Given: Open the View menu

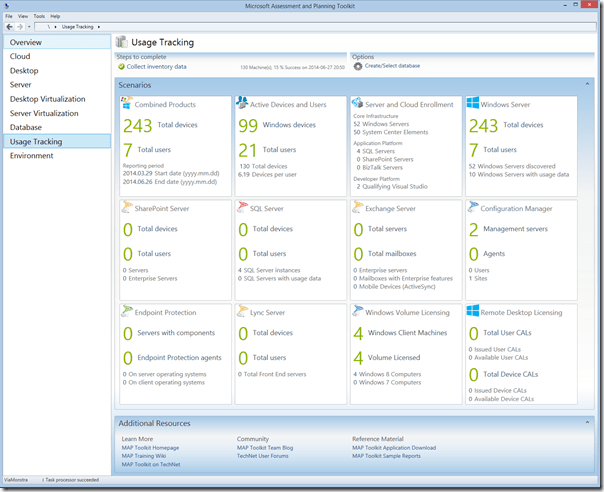Looking at the screenshot, I should [23, 16].
